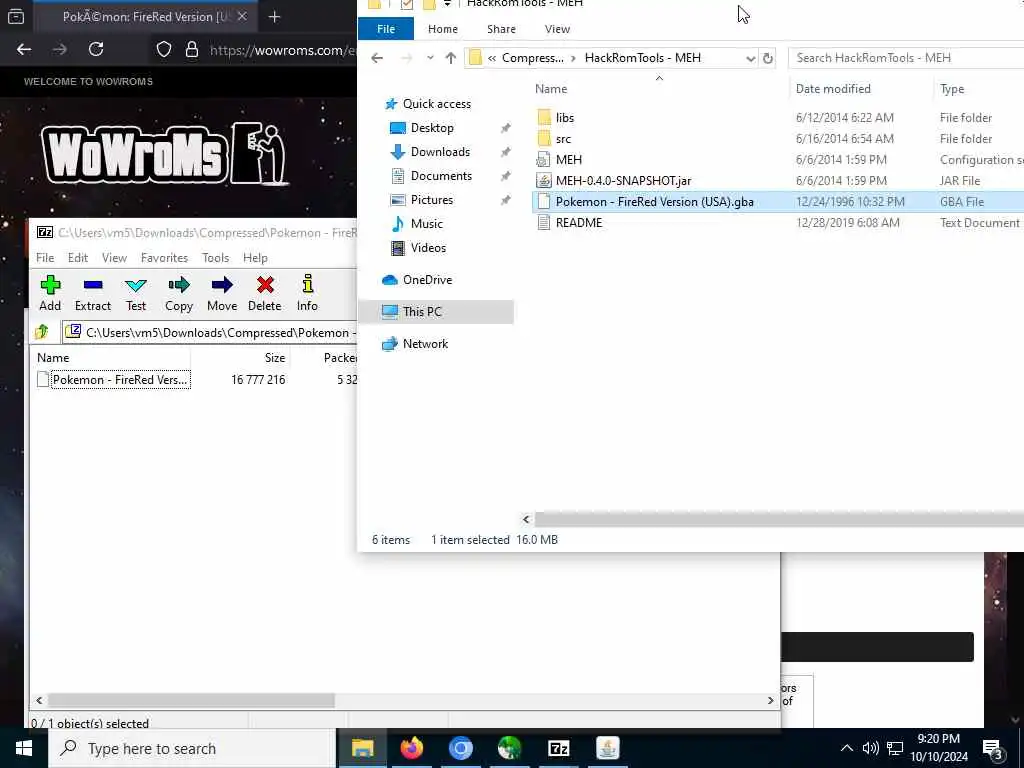The height and width of the screenshot is (768, 1024).
Task: Click the 7-Zip scrollbar right arrow
Action: click(x=770, y=700)
